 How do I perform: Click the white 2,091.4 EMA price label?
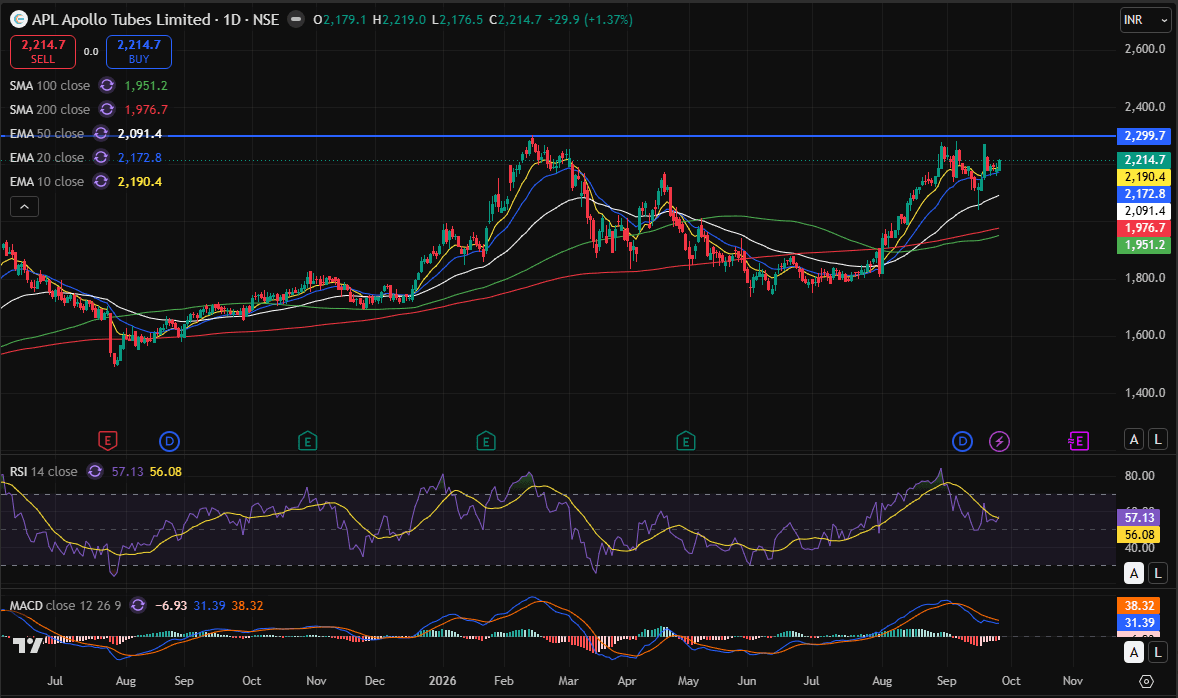click(1144, 211)
